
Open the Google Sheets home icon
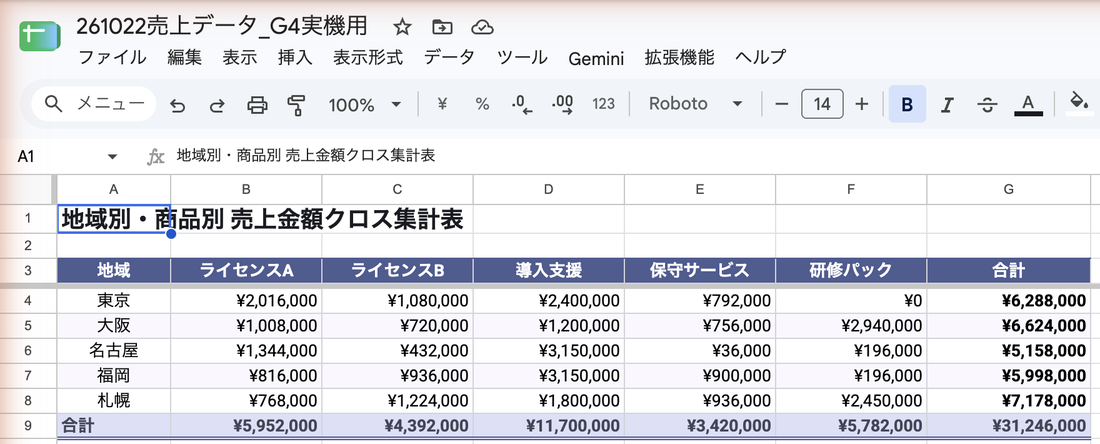click(x=39, y=36)
